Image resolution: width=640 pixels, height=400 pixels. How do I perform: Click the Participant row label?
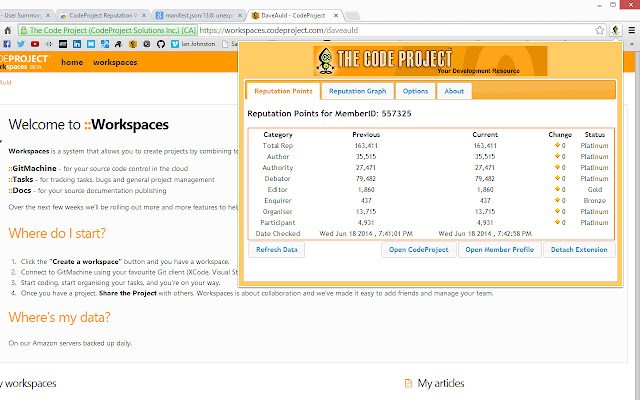pos(278,223)
